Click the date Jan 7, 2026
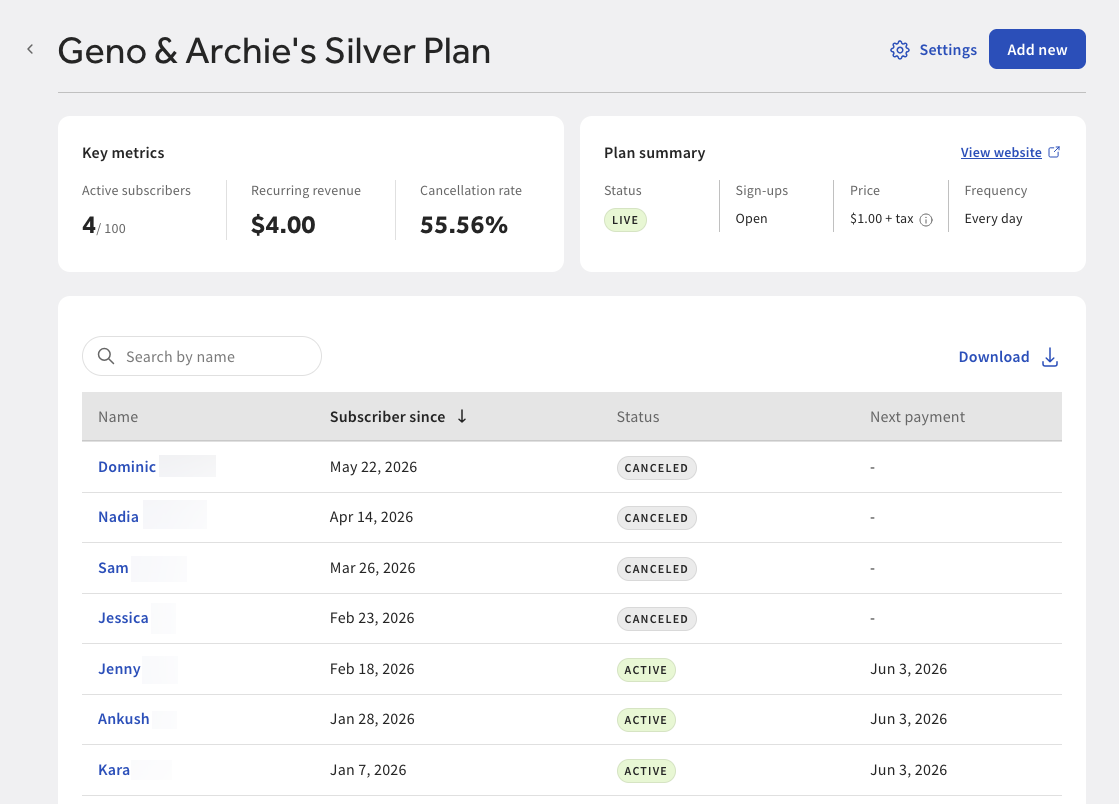1119x804 pixels. click(x=368, y=770)
